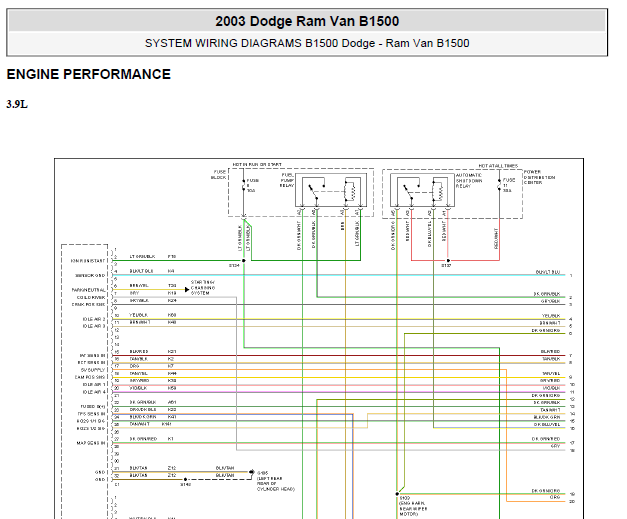Select the "IDLE AIR 1" pin label
This screenshot has height=519, width=627.
tap(94, 385)
